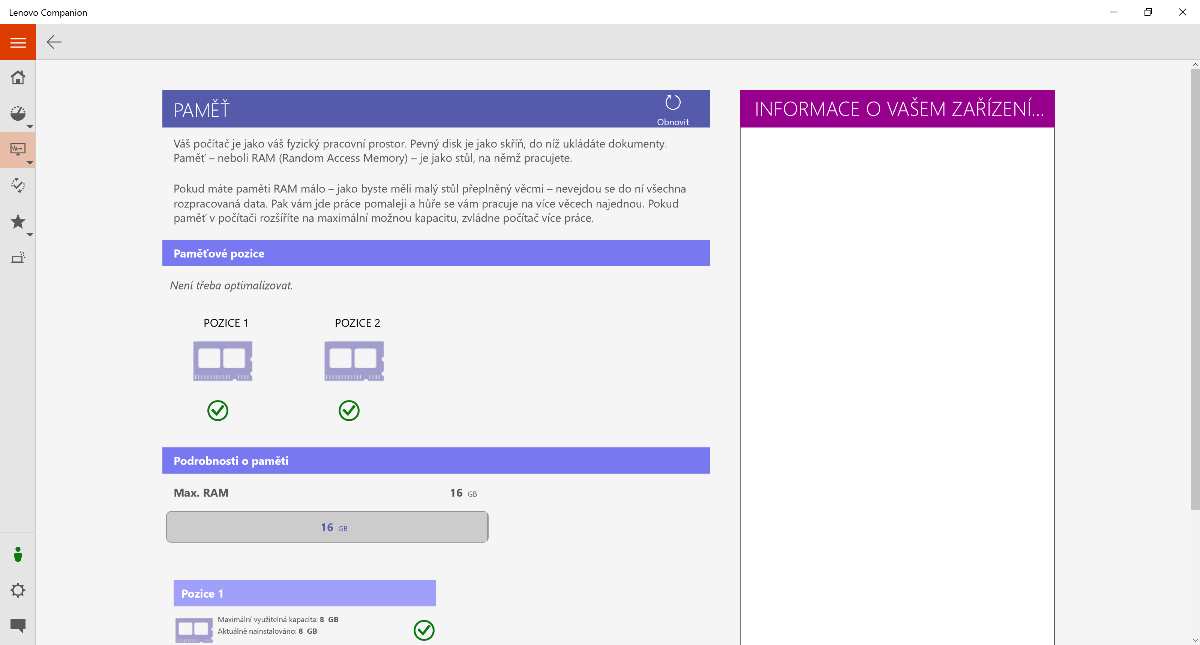Open the system update checkmark icon

click(17, 185)
